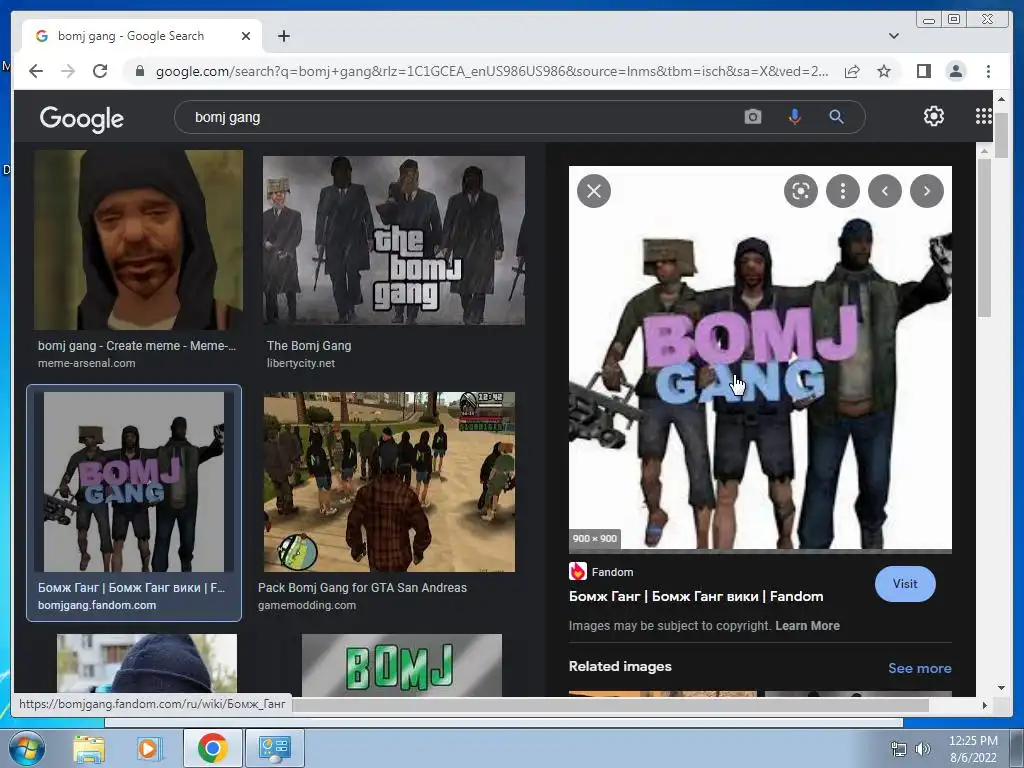Click page scrollbar up arrow

(1001, 99)
